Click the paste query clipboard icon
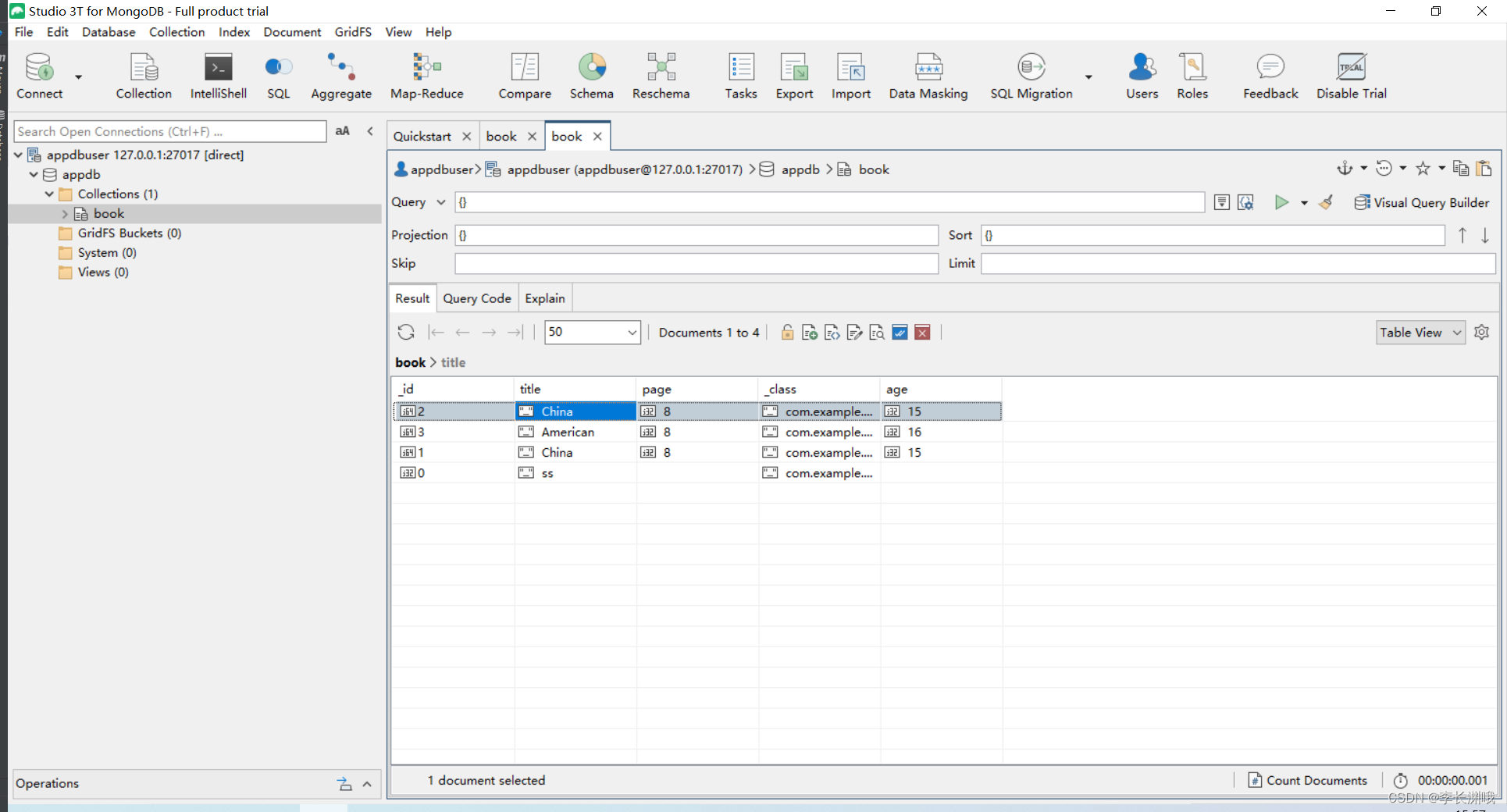The width and height of the screenshot is (1507, 812). [1484, 169]
